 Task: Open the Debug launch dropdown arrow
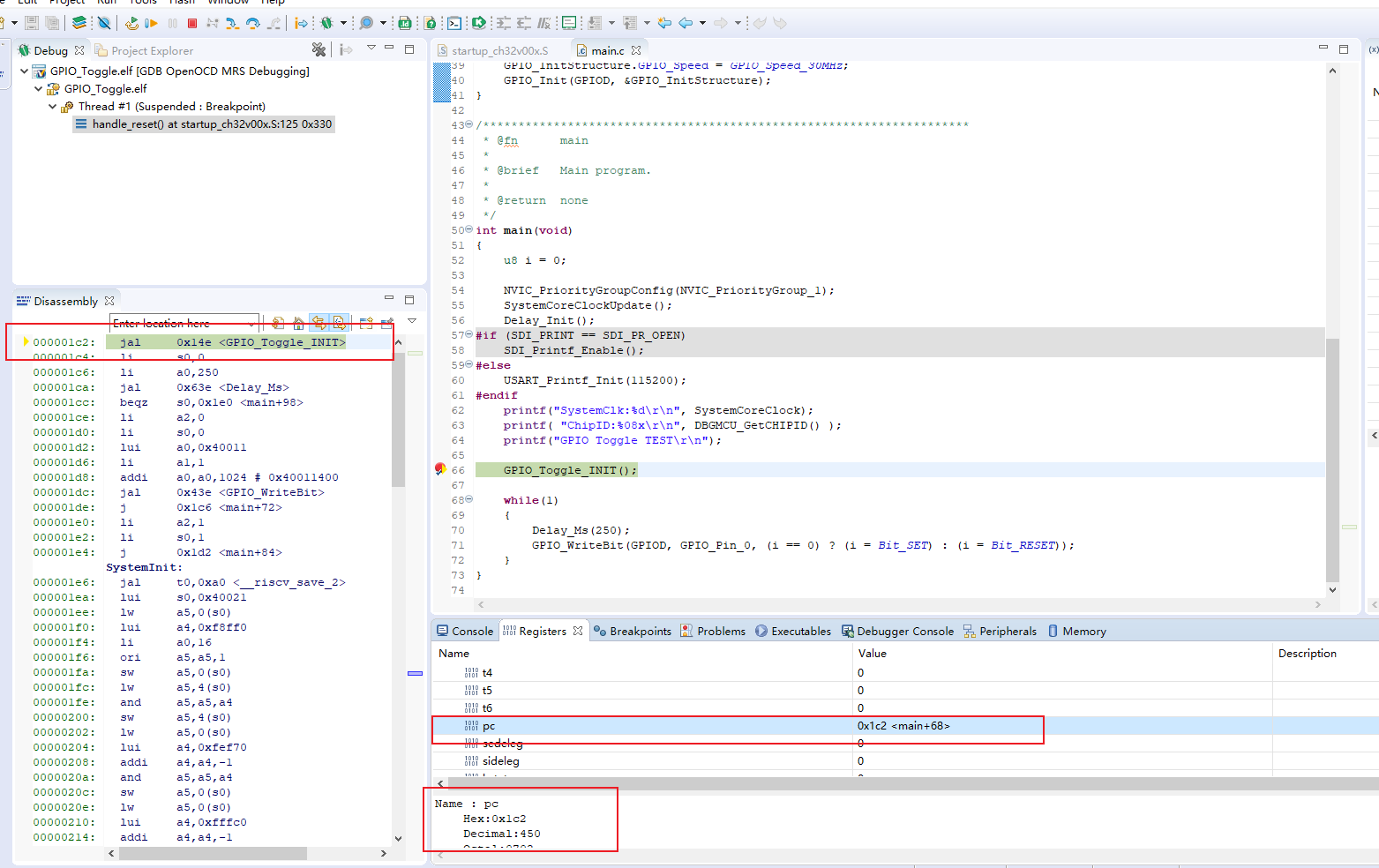pos(343,23)
